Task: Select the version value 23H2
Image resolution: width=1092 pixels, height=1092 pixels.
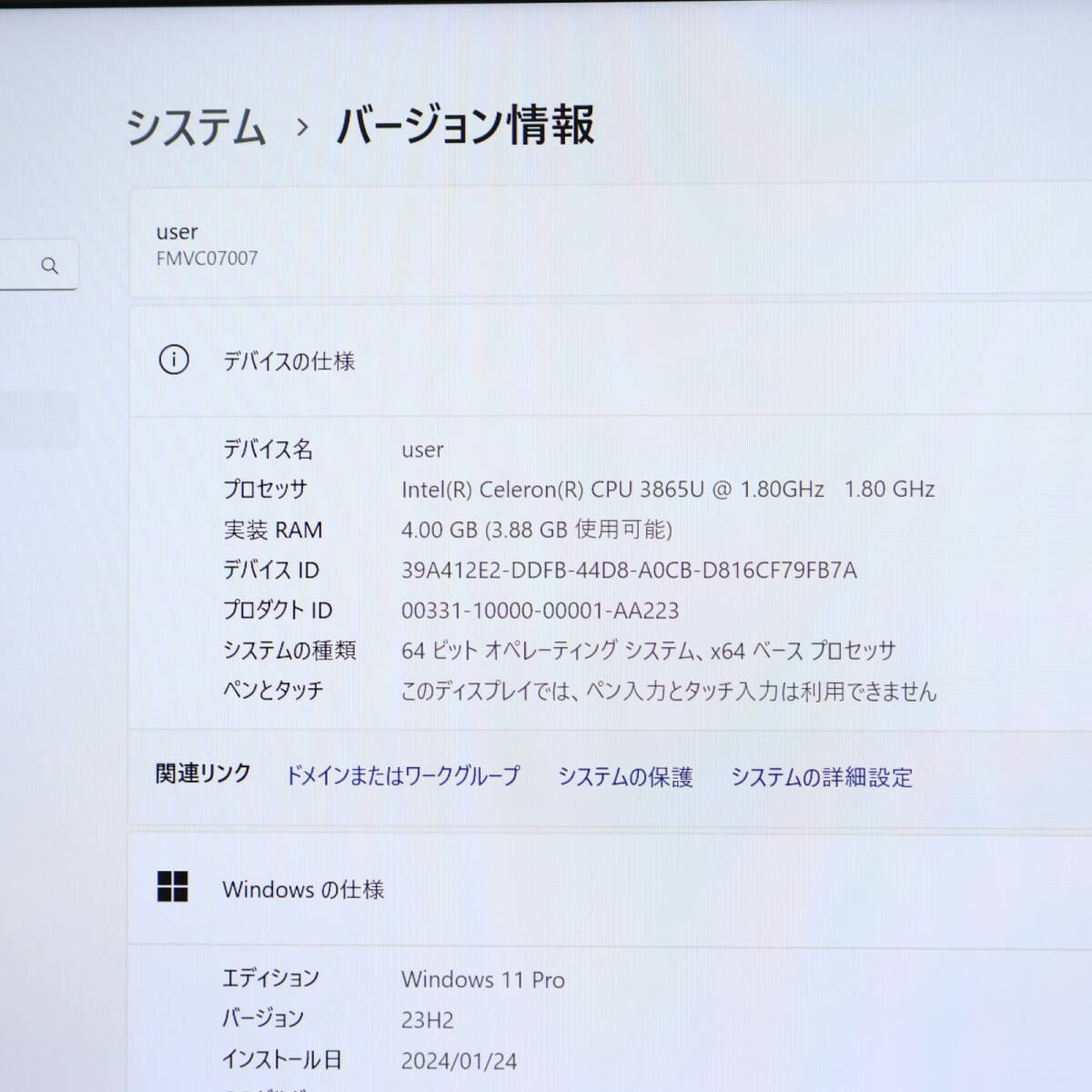Action: tap(428, 1020)
